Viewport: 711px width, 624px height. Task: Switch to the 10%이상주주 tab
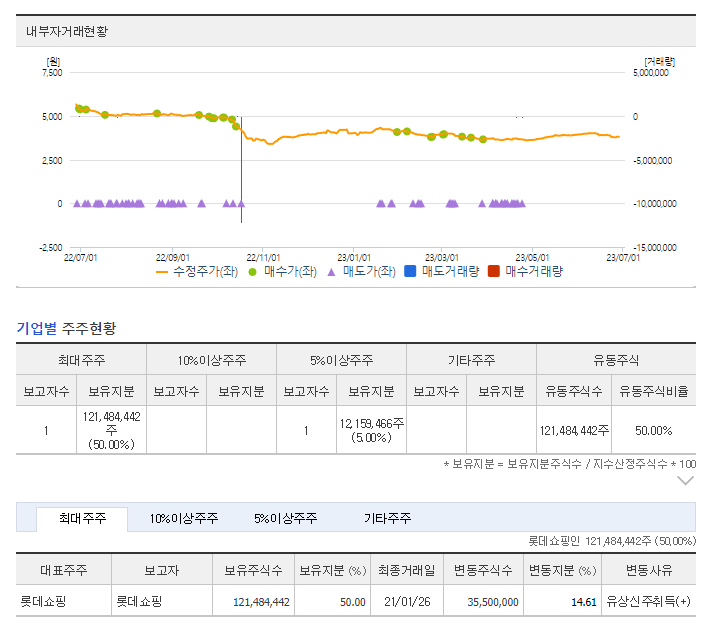point(184,518)
